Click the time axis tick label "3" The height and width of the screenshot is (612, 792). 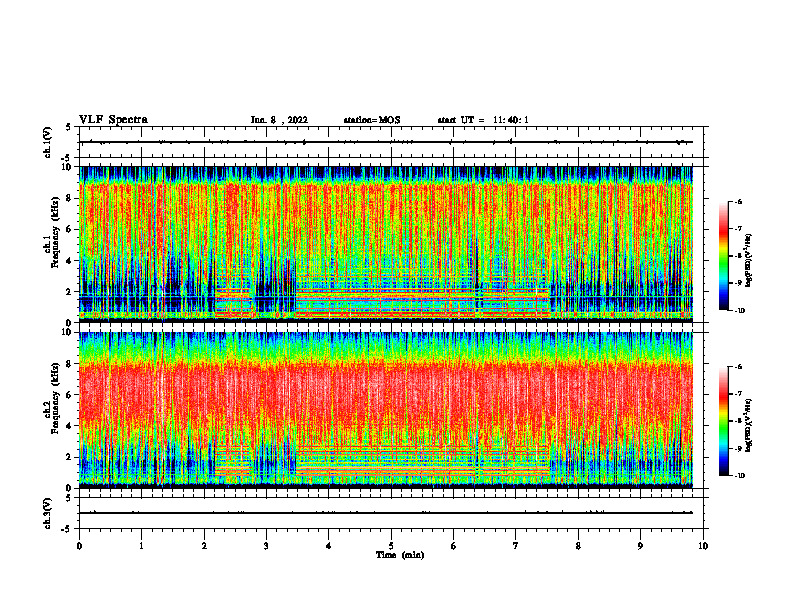266,546
